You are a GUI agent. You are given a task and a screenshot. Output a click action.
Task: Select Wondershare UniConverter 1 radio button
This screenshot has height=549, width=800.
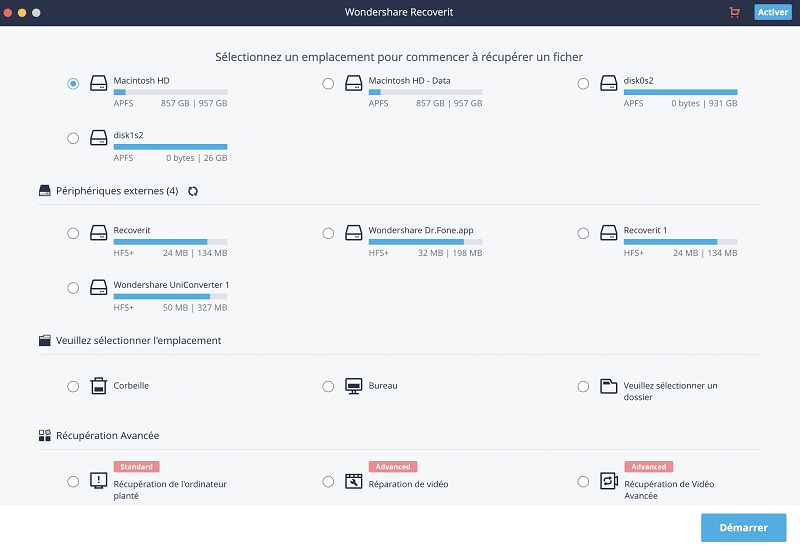coord(73,288)
